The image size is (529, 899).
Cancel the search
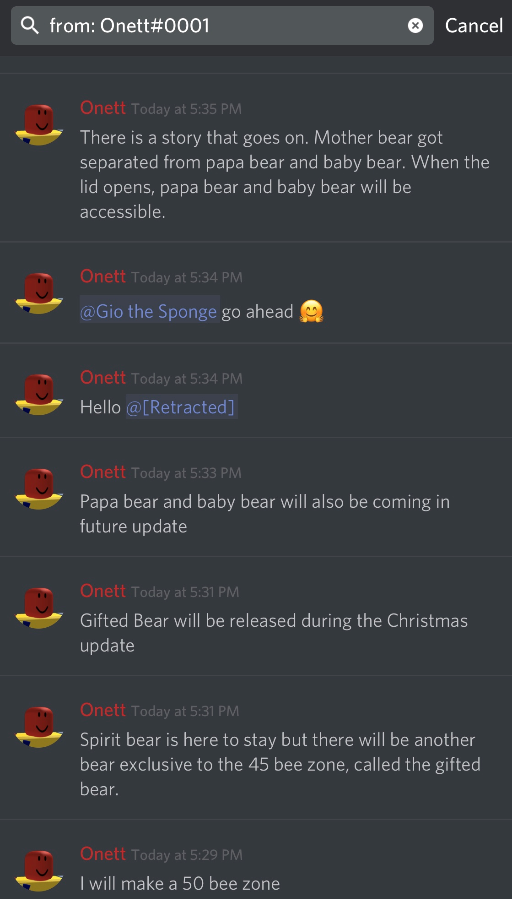473,25
